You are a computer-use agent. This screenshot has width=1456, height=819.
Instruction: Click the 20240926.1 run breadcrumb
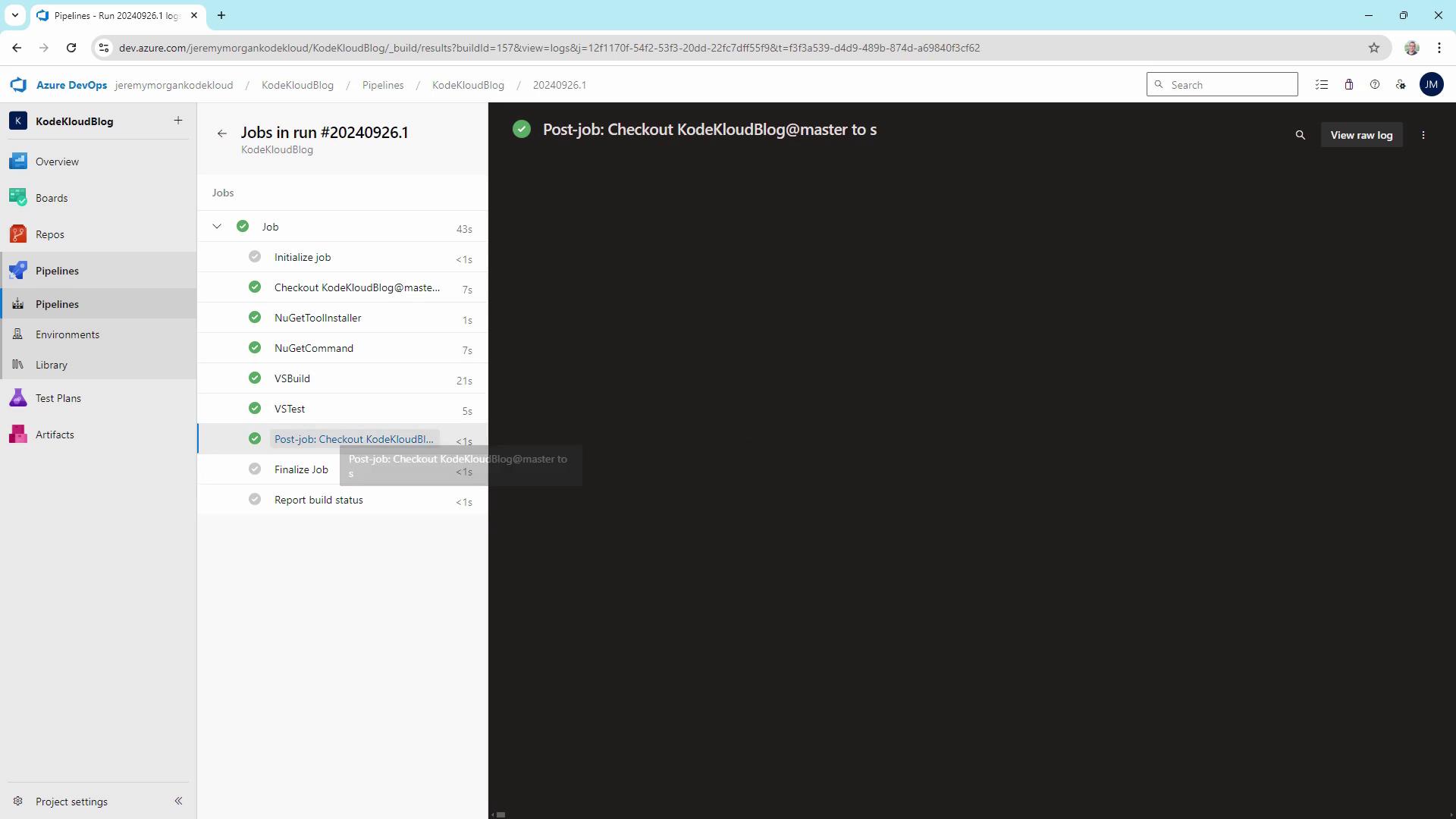pyautogui.click(x=559, y=85)
